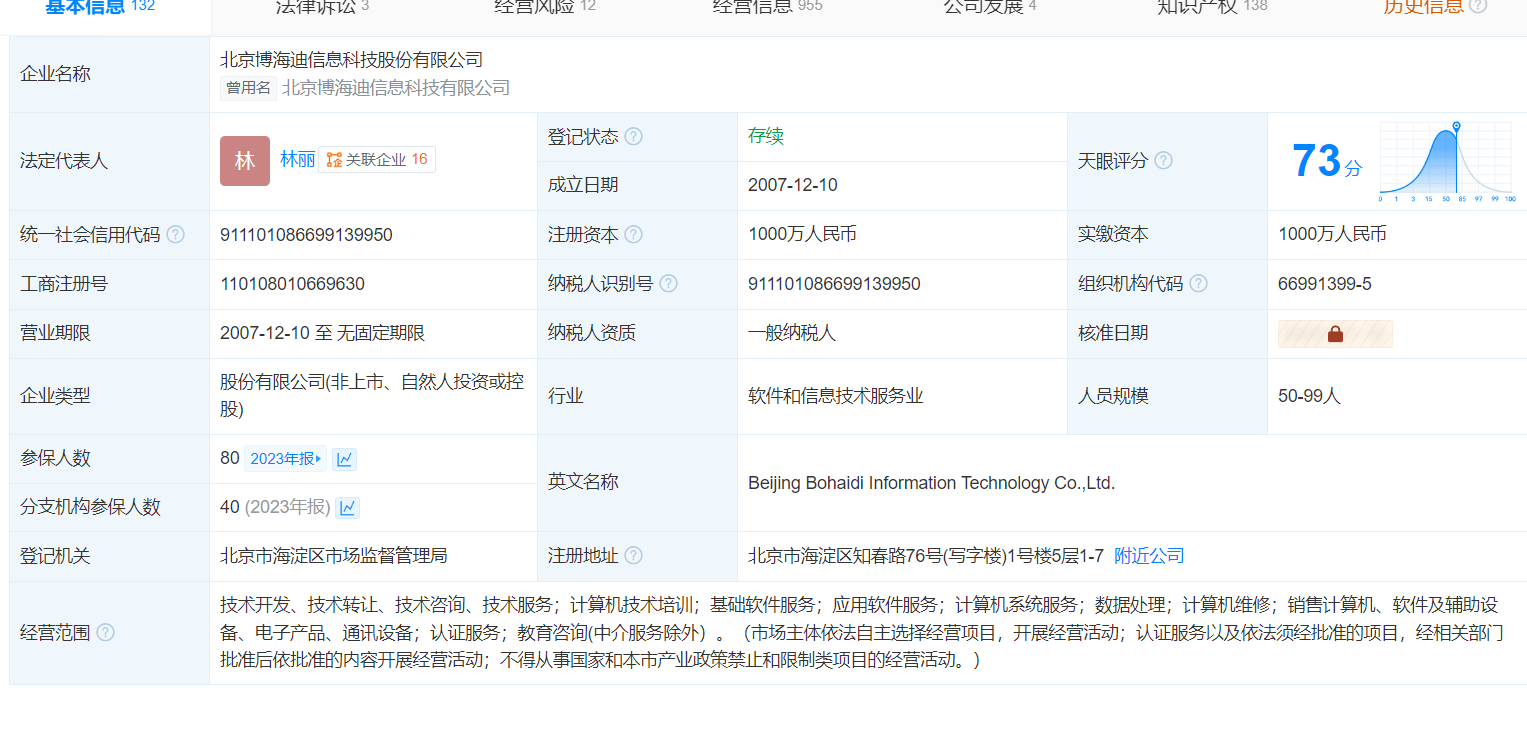Click help icon beside 纳税人识别号
This screenshot has height=740, width=1527.
pyautogui.click(x=668, y=284)
